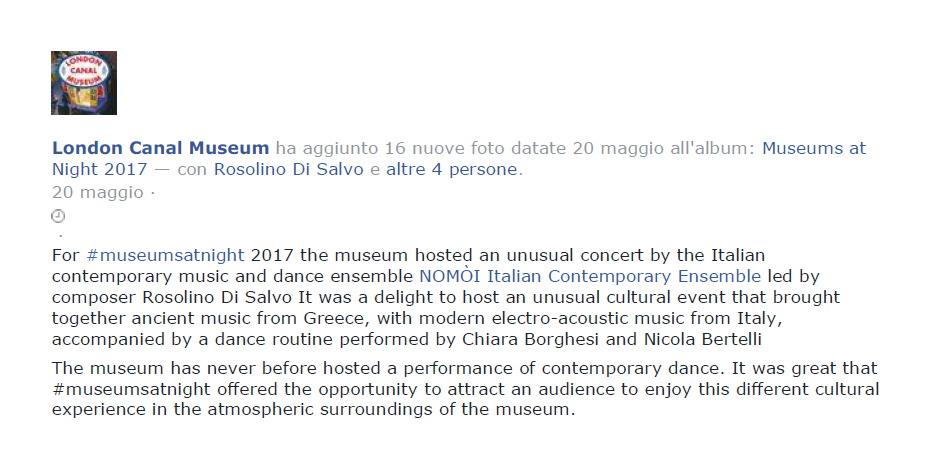The width and height of the screenshot is (939, 476).
Task: Open NOMÒI Italian Contemporary Ensemble page link
Action: [590, 277]
